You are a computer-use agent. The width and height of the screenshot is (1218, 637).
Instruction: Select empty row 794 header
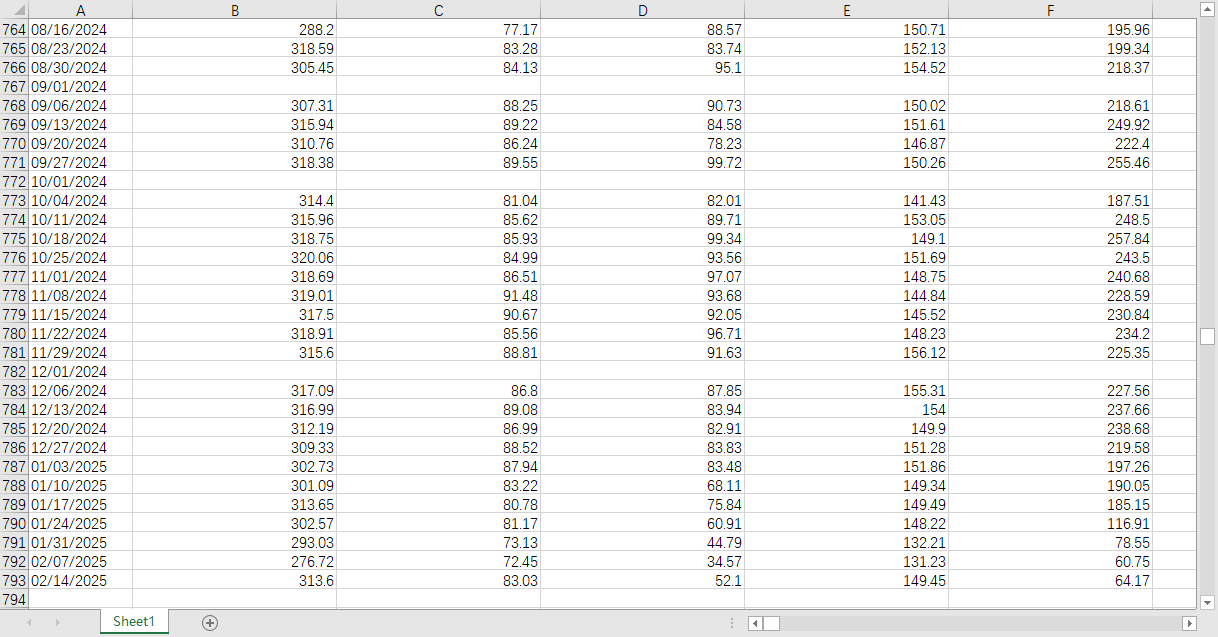click(x=14, y=600)
